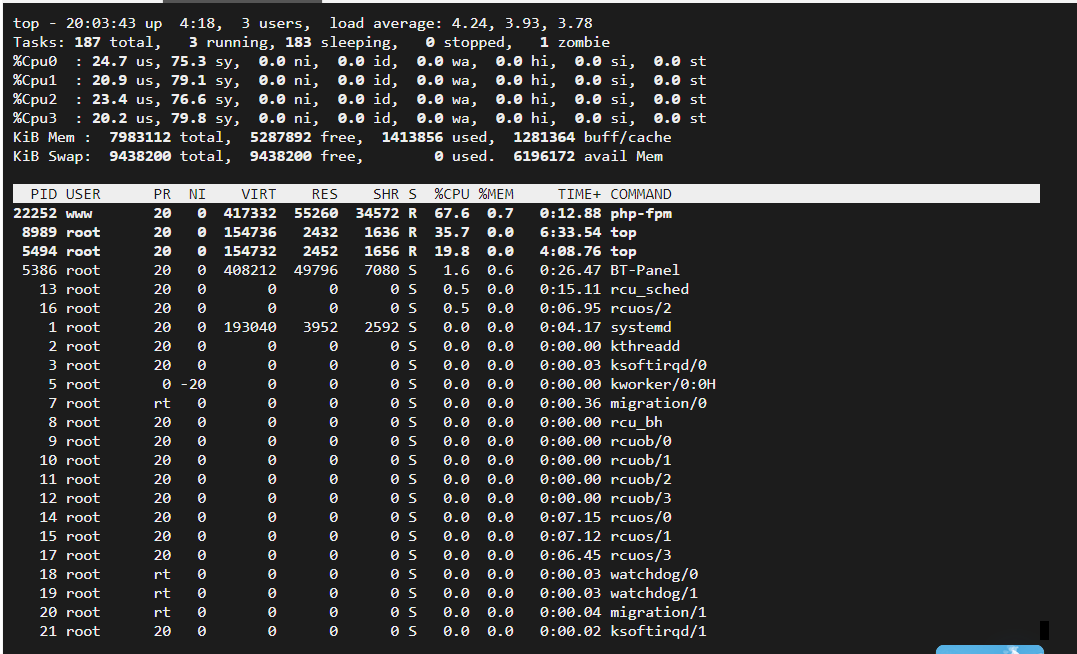
Task: Click the black terminal cursor block
Action: tap(1044, 630)
